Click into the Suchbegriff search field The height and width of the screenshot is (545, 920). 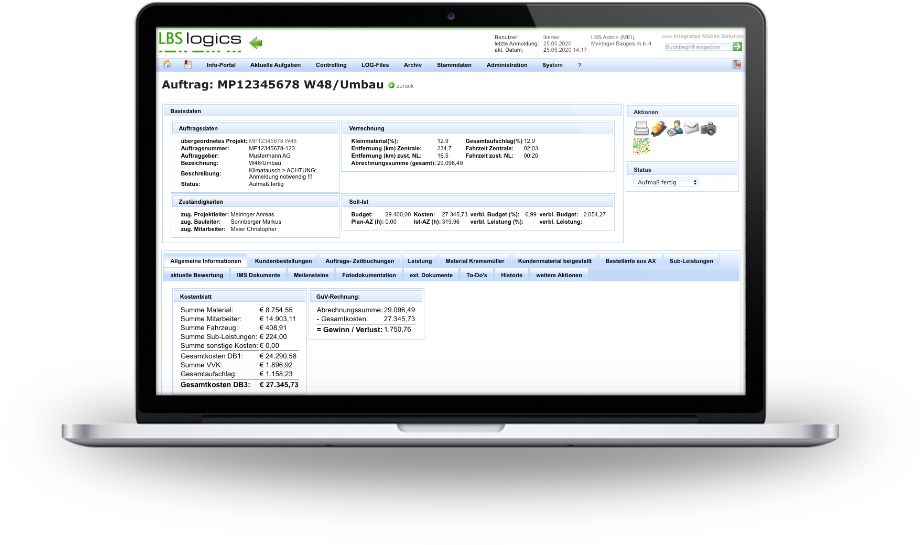point(696,46)
